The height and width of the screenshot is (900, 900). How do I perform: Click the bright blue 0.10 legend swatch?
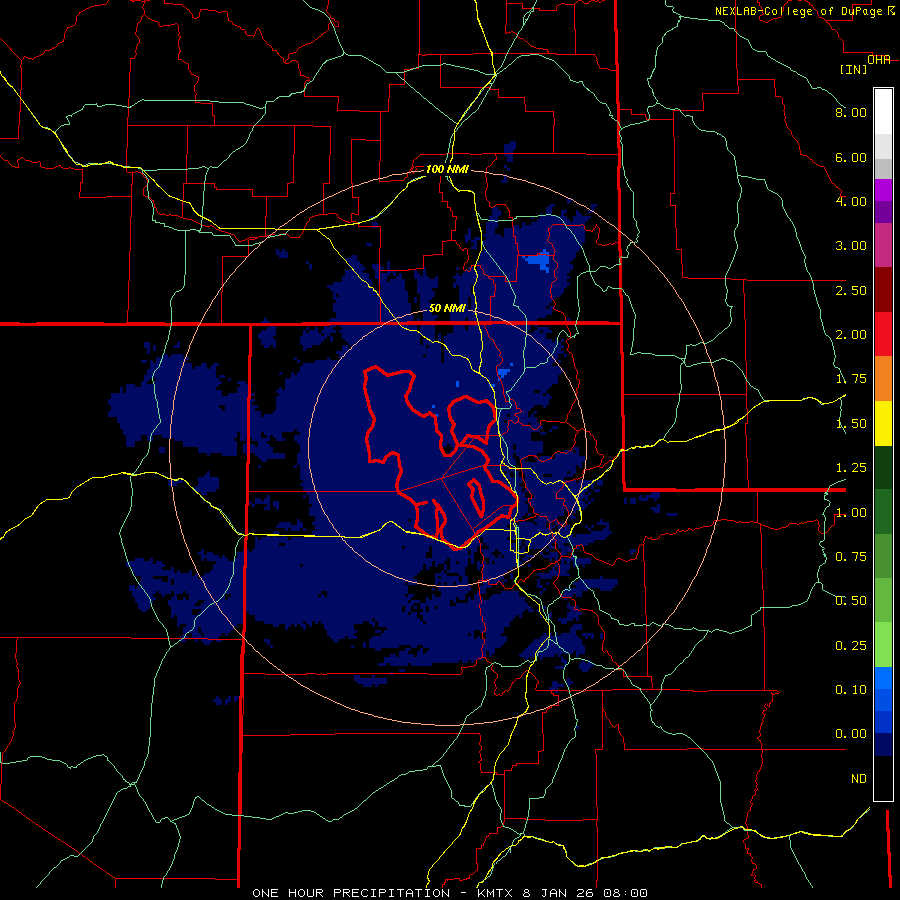[x=883, y=678]
